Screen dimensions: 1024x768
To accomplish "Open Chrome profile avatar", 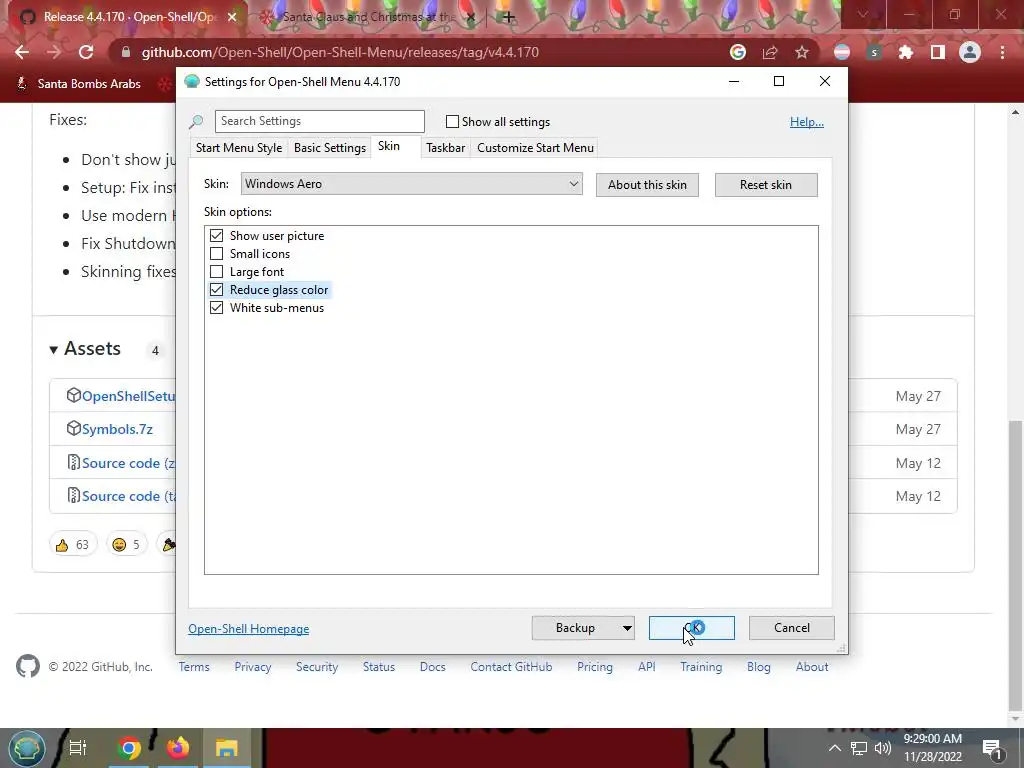I will point(970,52).
